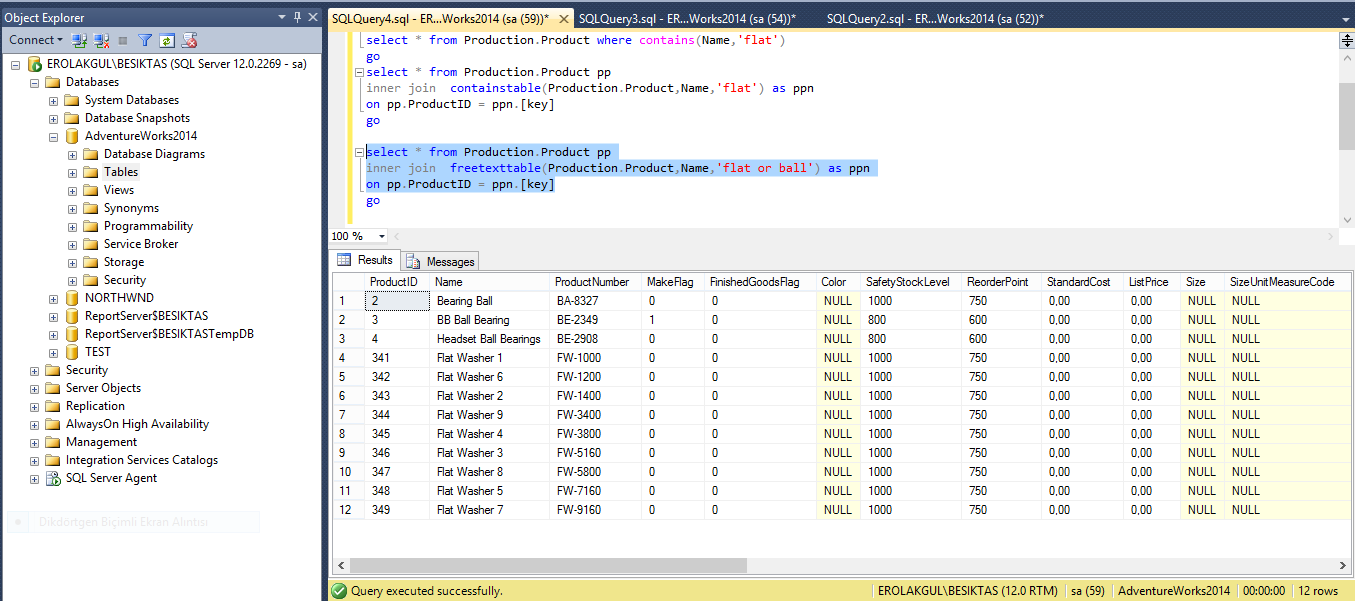Collapse the AdventureWorks2014 database node

[x=54, y=136]
